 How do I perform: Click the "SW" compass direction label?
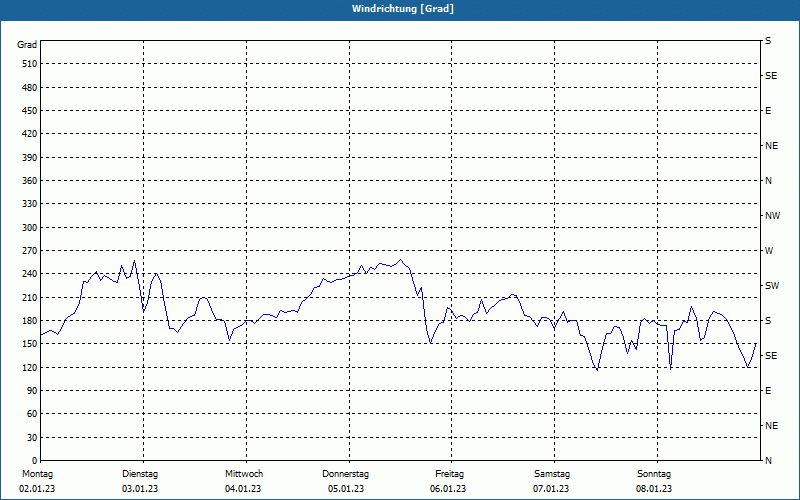coord(772,286)
